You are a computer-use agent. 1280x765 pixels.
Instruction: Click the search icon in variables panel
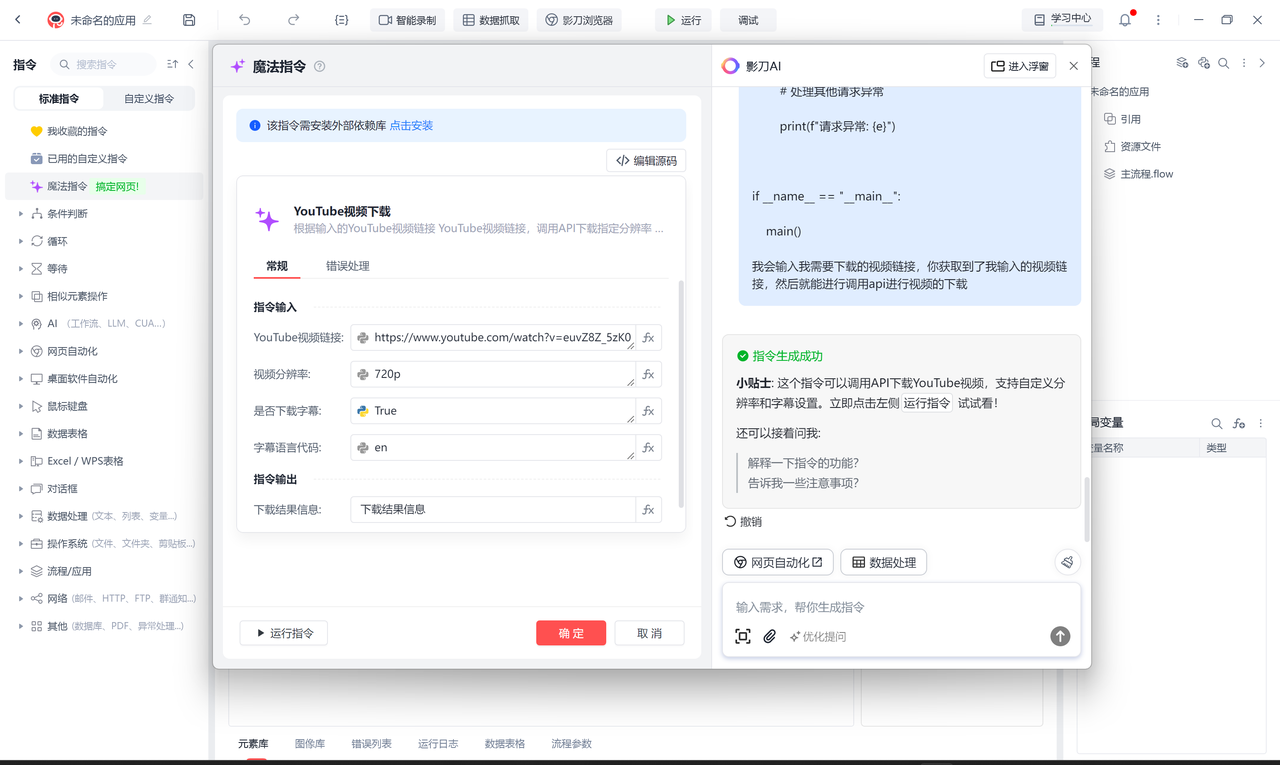click(1217, 424)
